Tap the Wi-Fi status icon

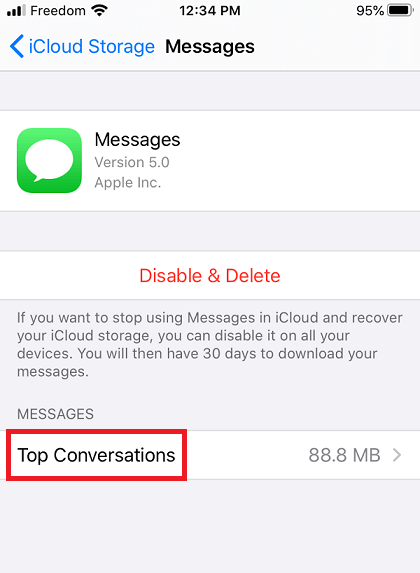click(x=99, y=11)
